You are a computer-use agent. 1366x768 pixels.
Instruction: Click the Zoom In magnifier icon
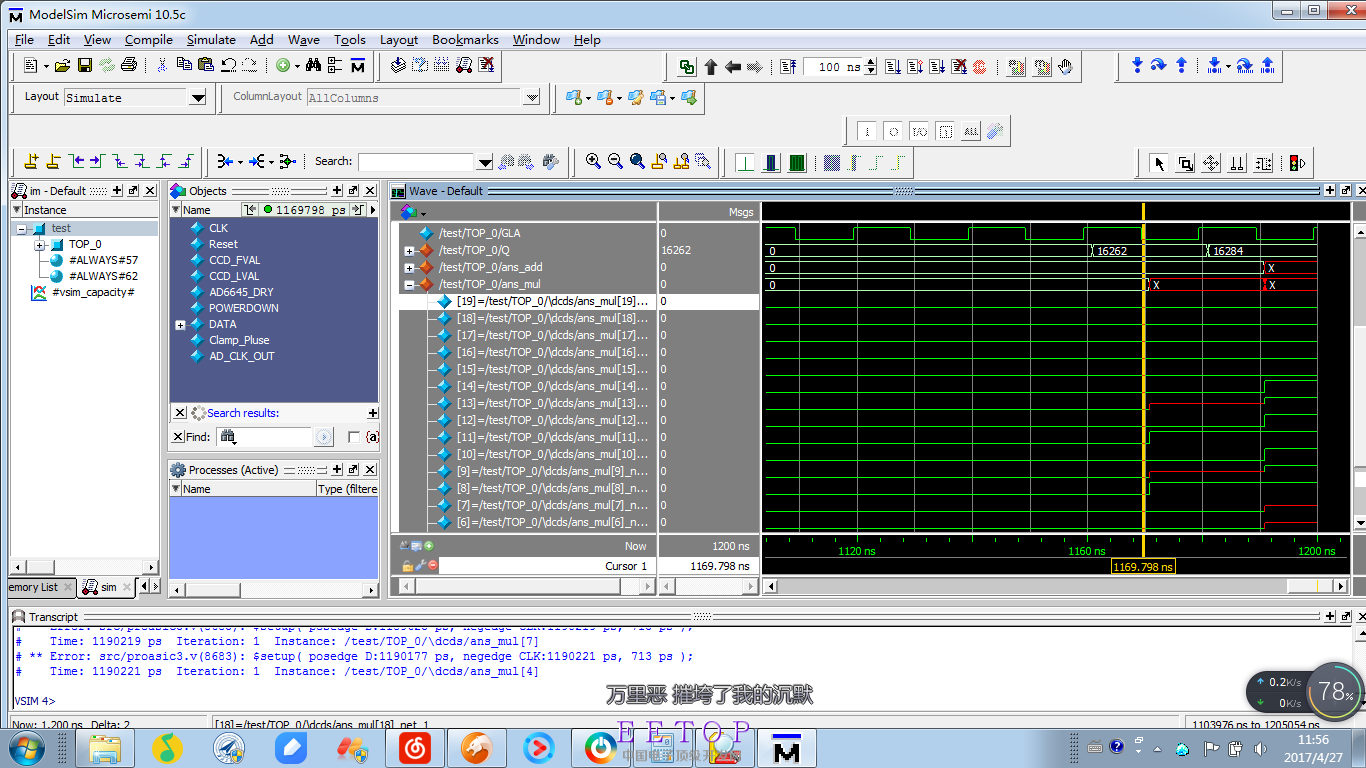tap(593, 162)
